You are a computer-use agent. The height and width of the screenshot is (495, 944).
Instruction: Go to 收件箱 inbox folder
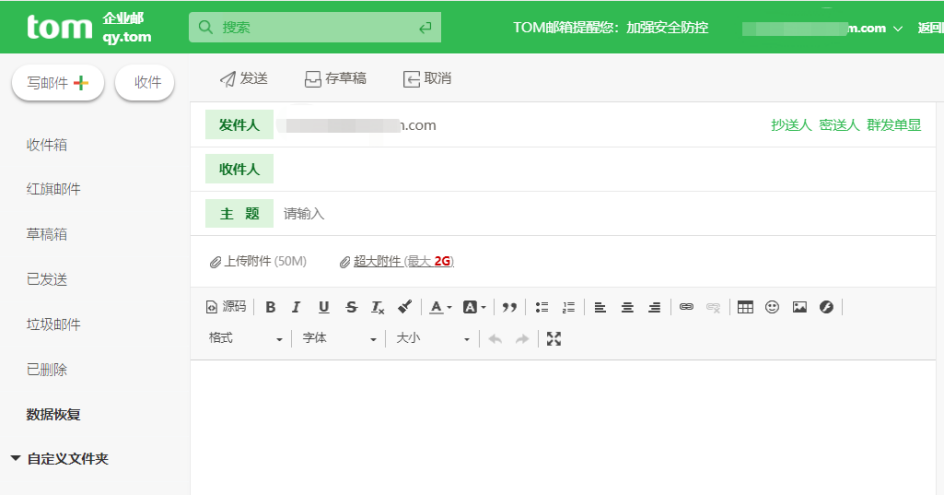(x=47, y=145)
